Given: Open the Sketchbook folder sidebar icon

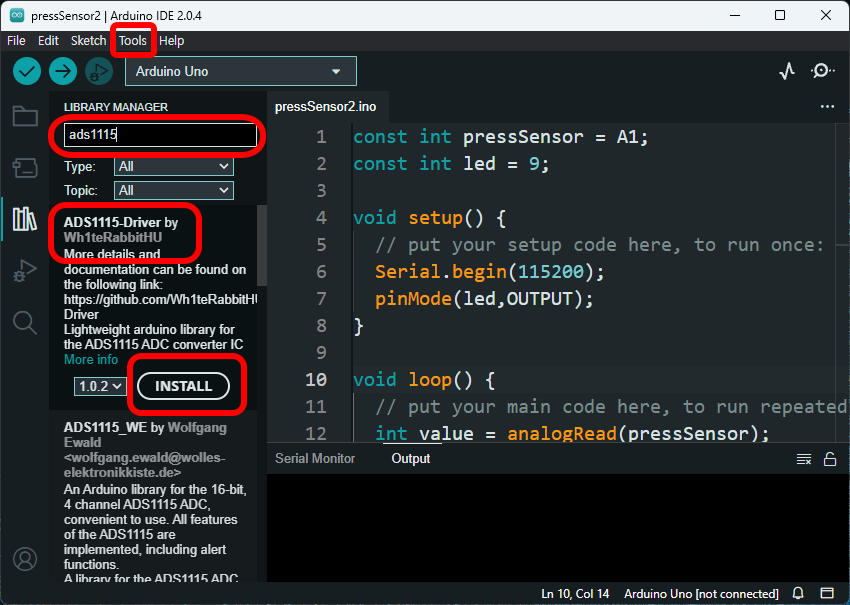Looking at the screenshot, I should click(25, 115).
